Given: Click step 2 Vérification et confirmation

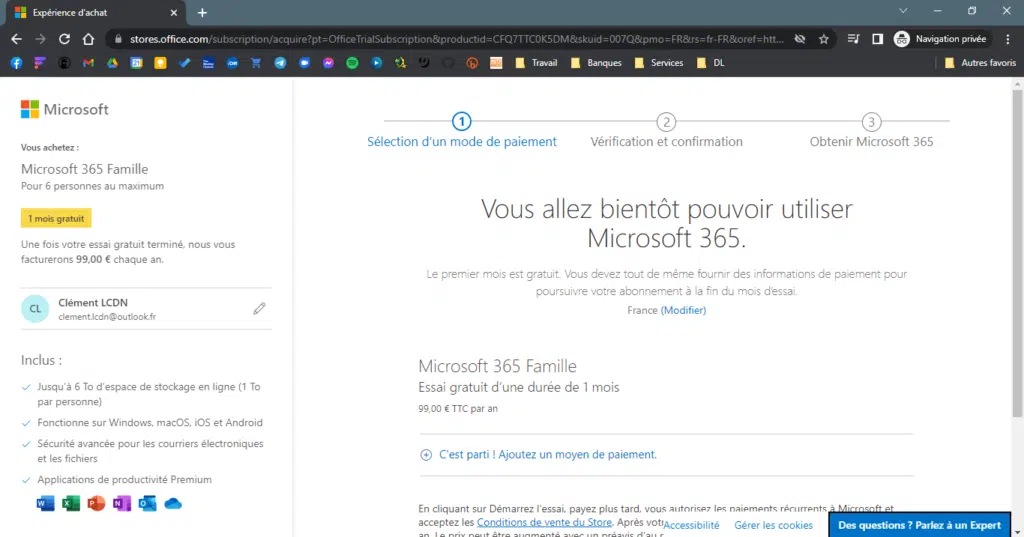Looking at the screenshot, I should [666, 131].
